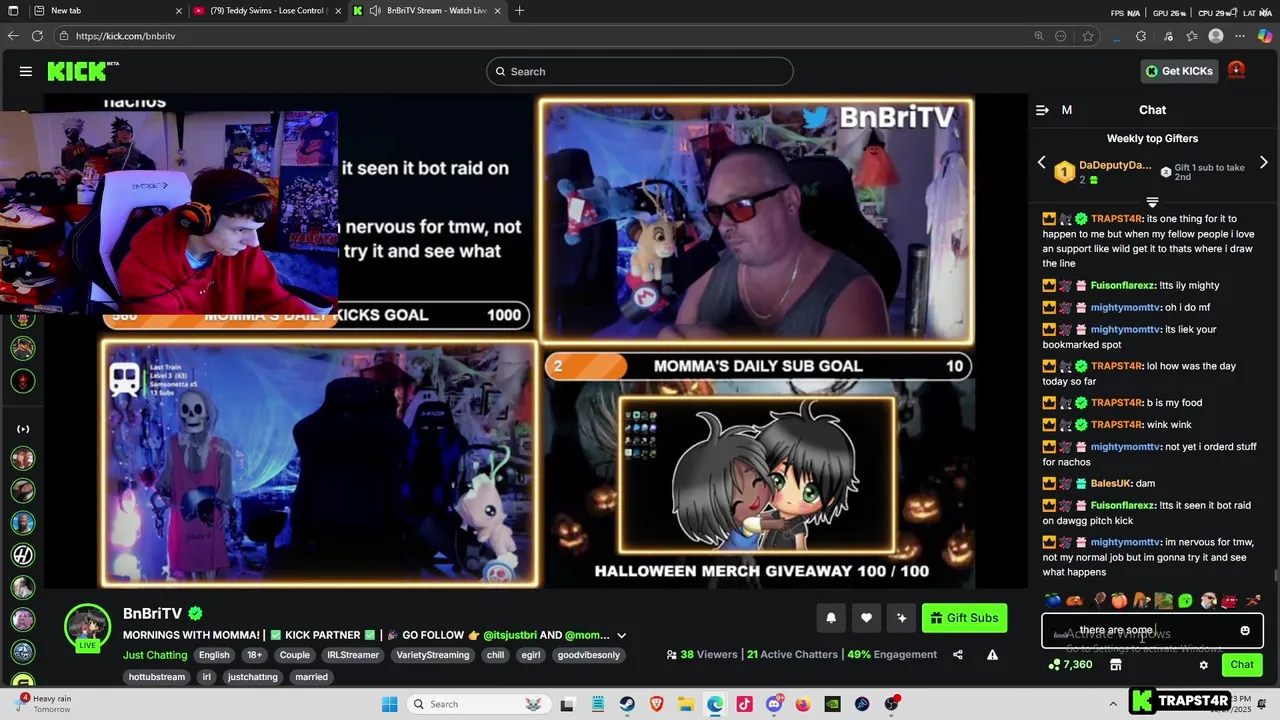The image size is (1280, 720).
Task: Add this page to favorites star
Action: [x=1088, y=36]
